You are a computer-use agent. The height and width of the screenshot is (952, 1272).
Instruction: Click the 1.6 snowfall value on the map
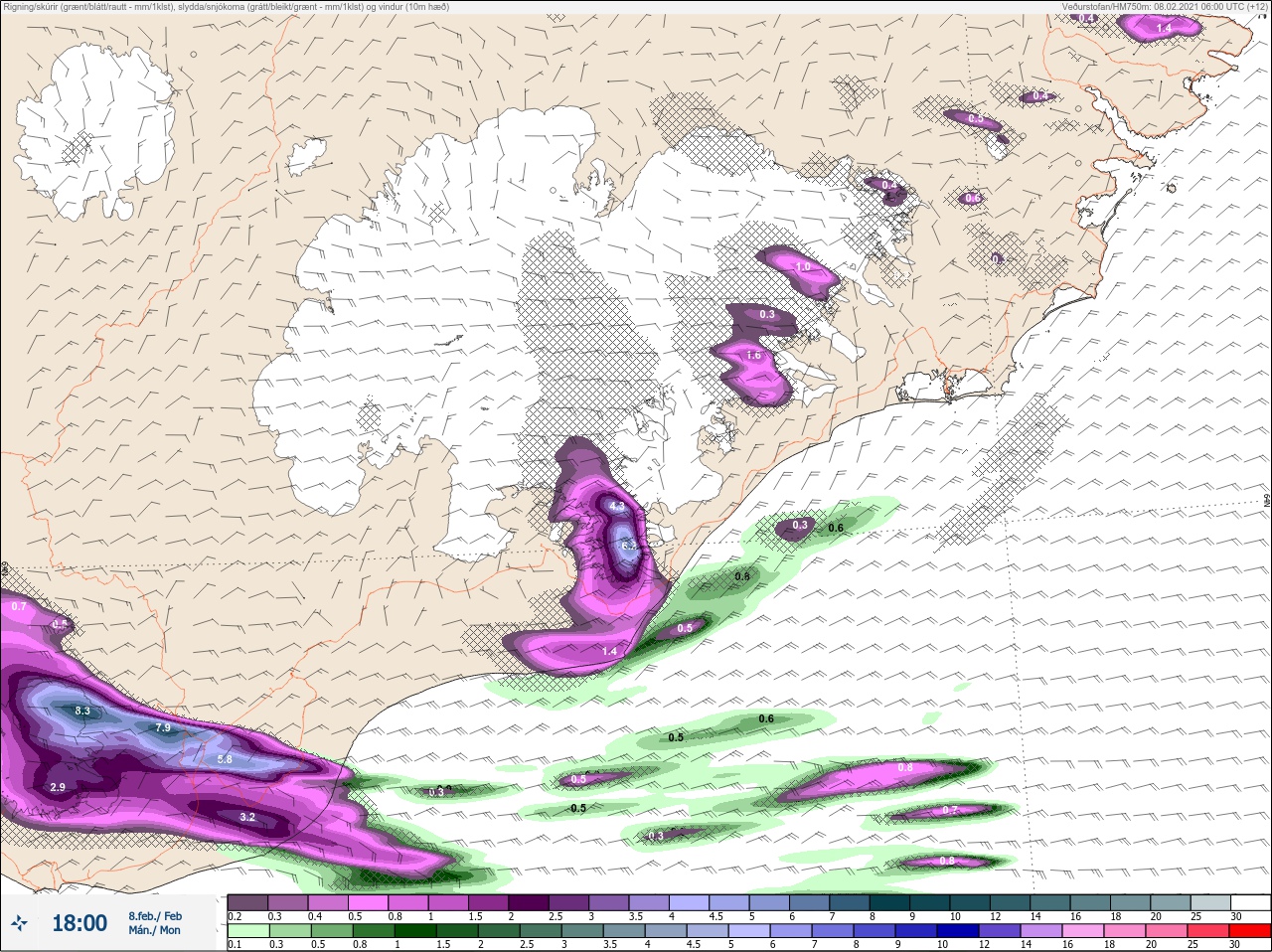[x=753, y=355]
